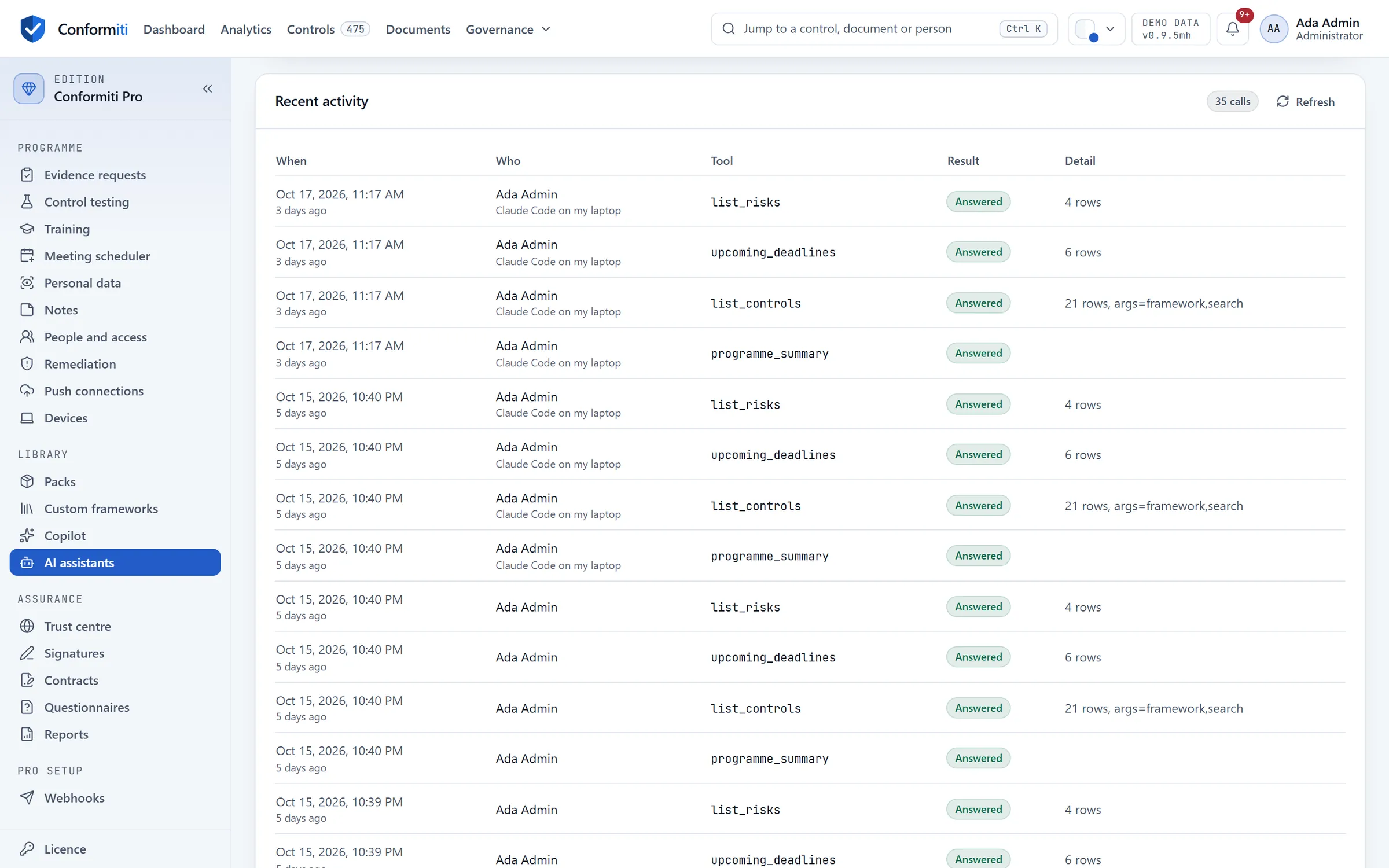The image size is (1389, 868).
Task: Click the When column header
Action: click(x=291, y=161)
